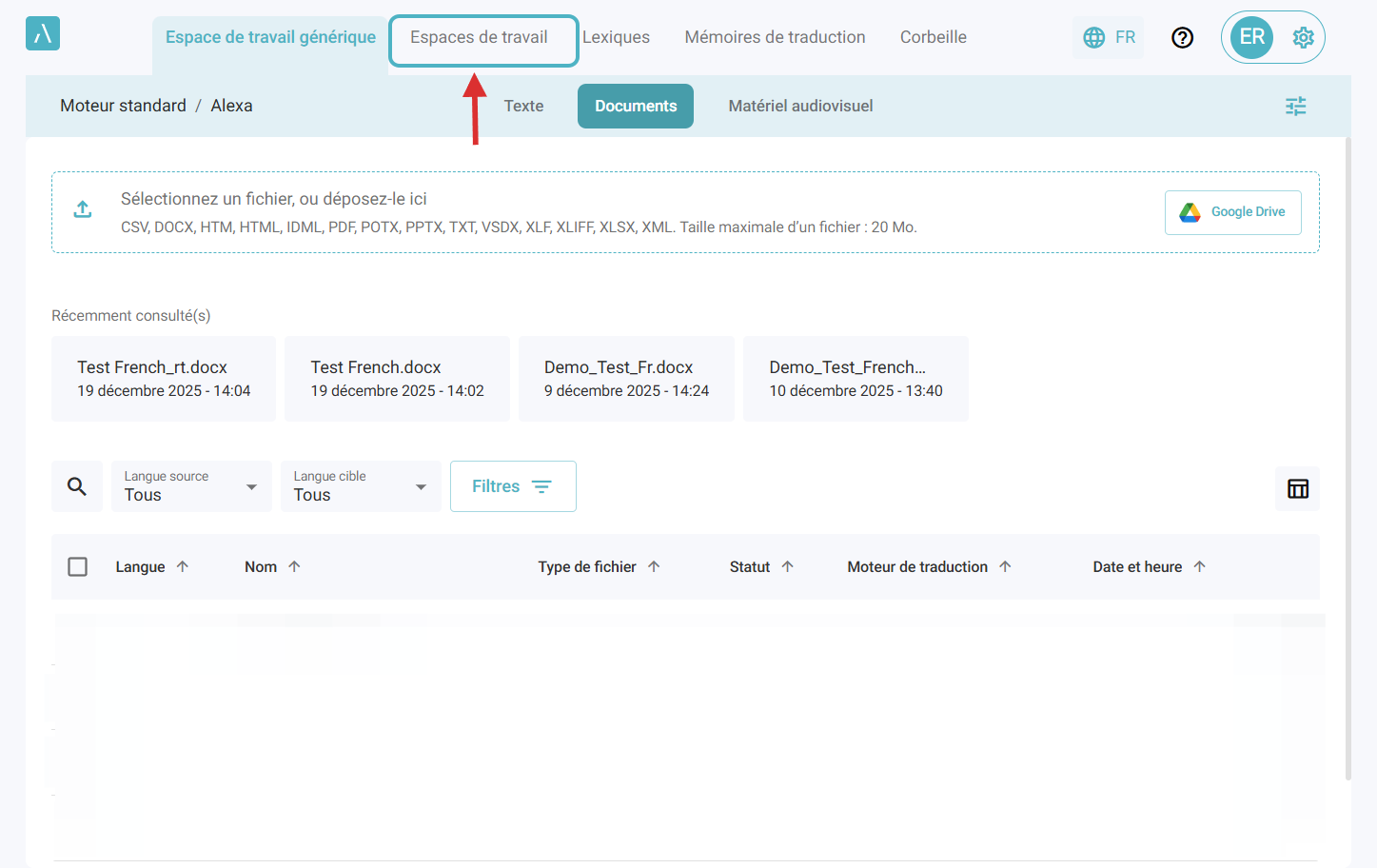
Task: Toggle the select-all checkbox in table header
Action: coord(78,566)
